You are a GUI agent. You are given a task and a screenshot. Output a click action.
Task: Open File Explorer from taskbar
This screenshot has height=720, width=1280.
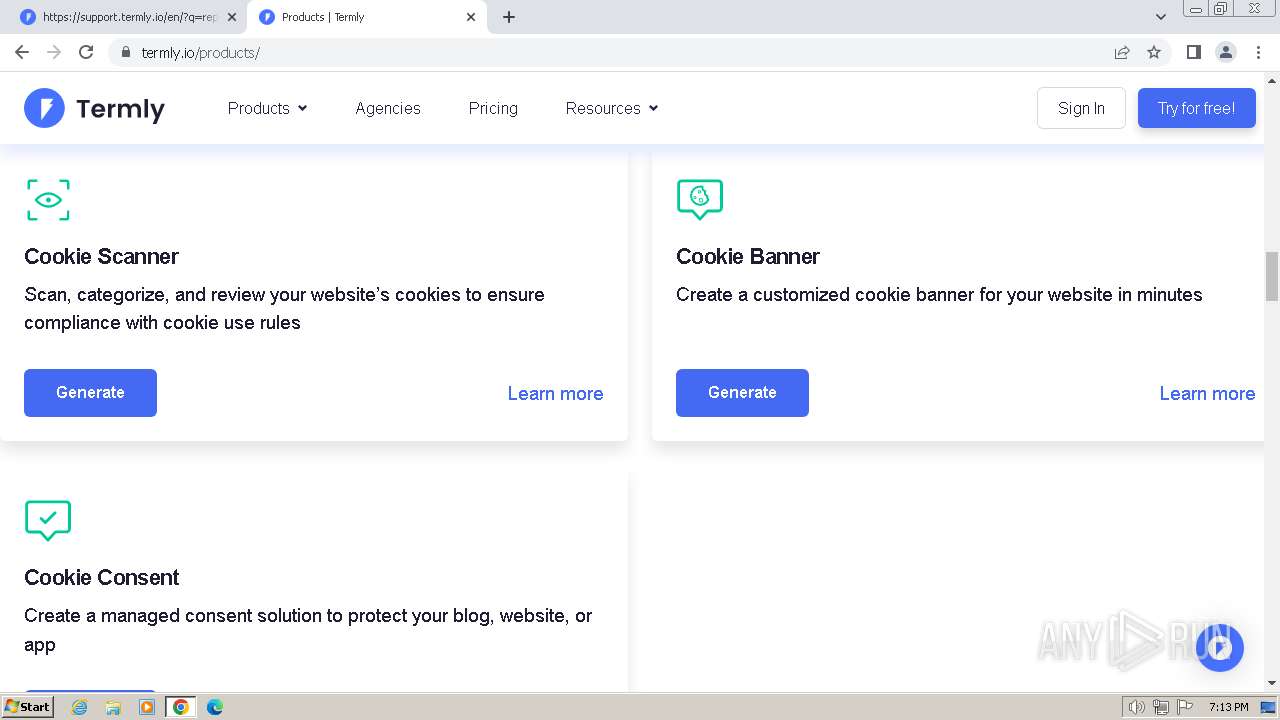113,707
